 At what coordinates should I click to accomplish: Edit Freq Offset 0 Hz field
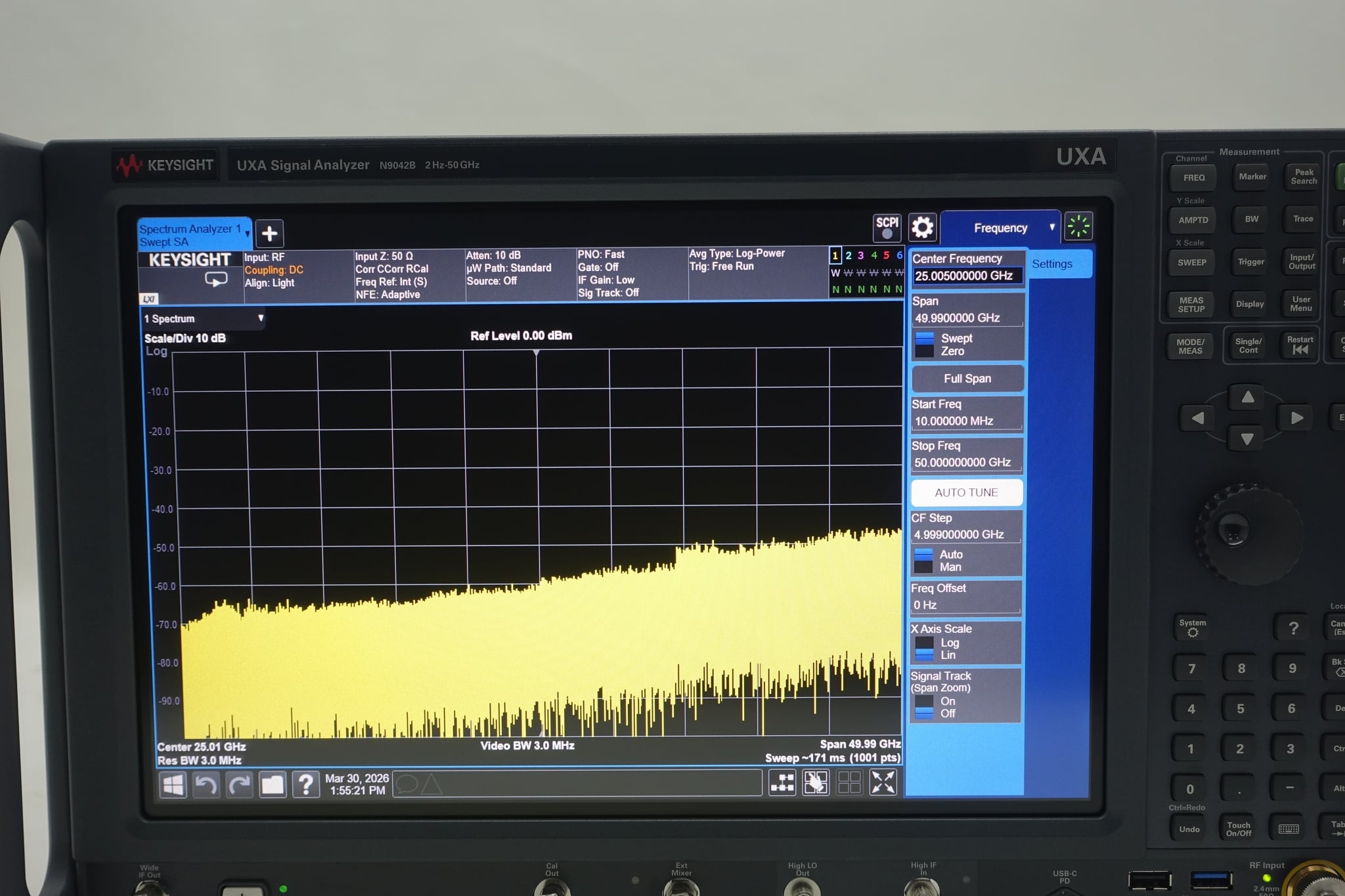[x=965, y=605]
